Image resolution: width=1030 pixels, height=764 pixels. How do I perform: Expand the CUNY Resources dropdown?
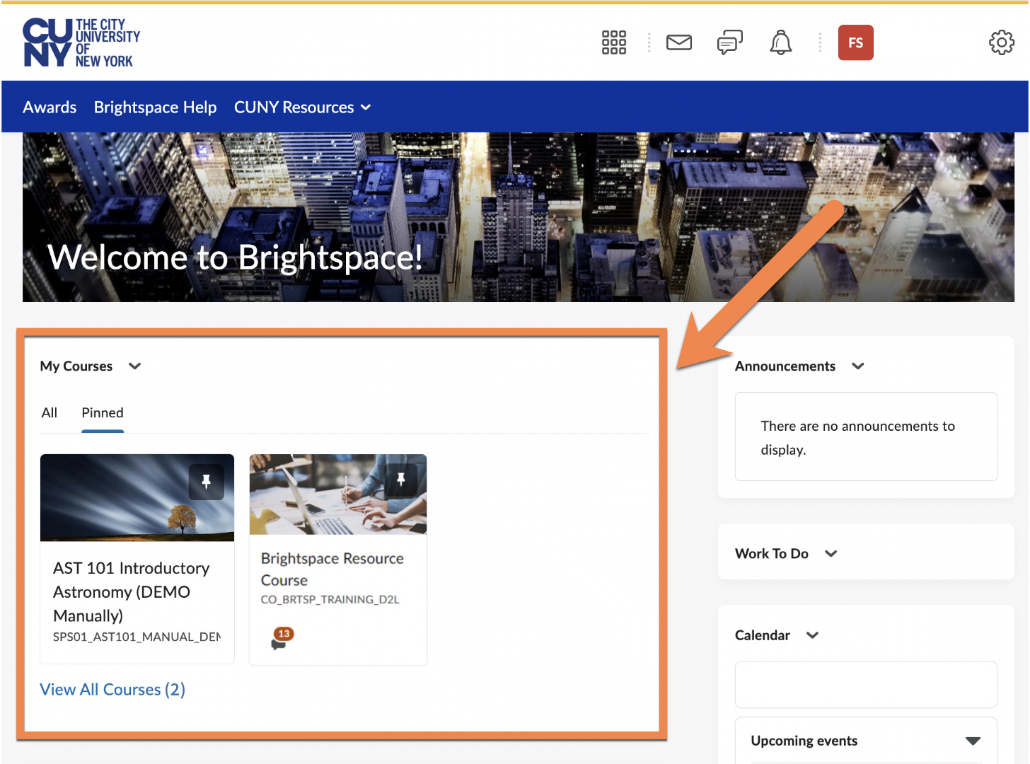coord(303,106)
